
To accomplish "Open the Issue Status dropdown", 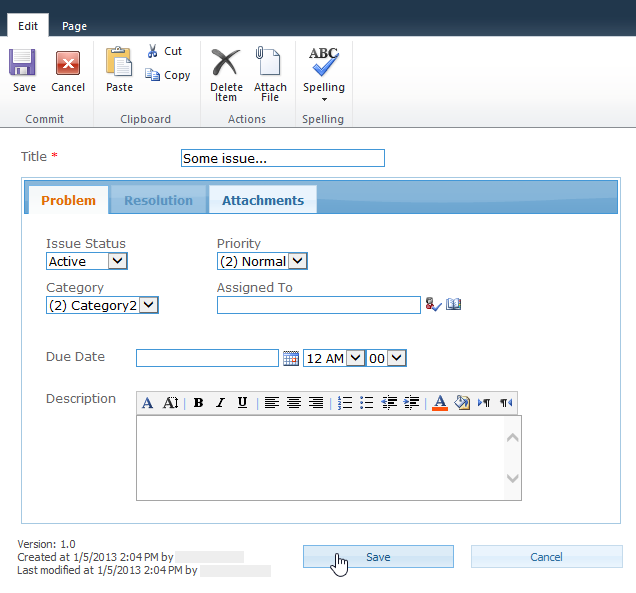I will point(87,261).
